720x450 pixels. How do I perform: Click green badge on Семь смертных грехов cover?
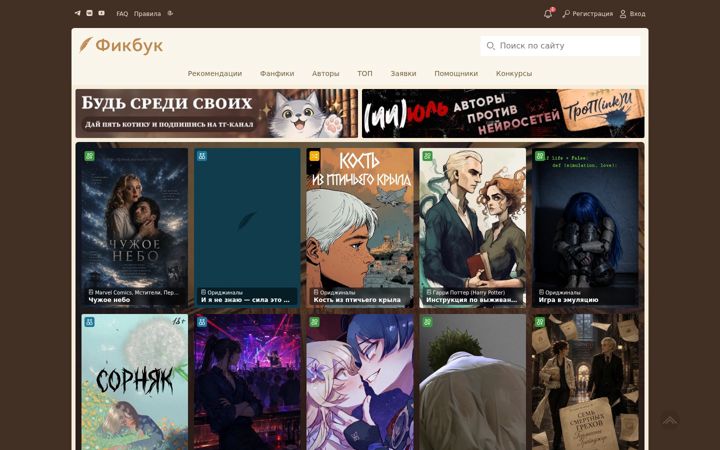click(540, 322)
